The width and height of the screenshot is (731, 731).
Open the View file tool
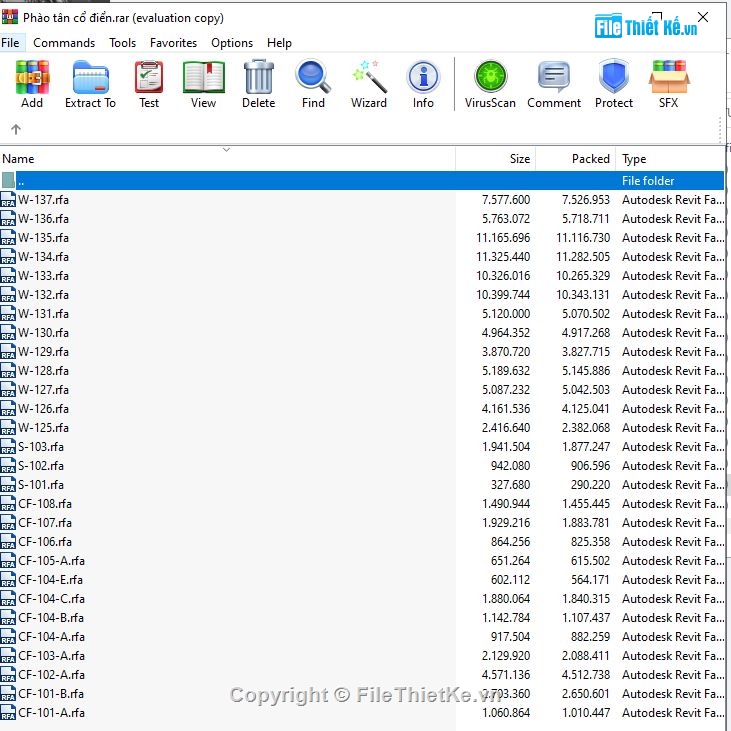tap(203, 77)
